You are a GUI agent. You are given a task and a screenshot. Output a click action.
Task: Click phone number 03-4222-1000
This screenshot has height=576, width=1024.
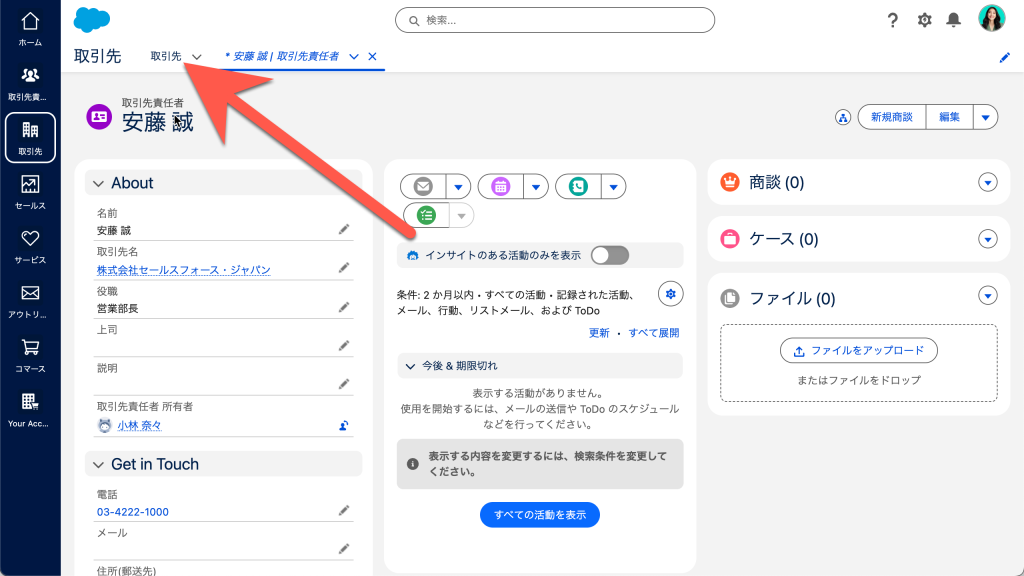point(133,512)
